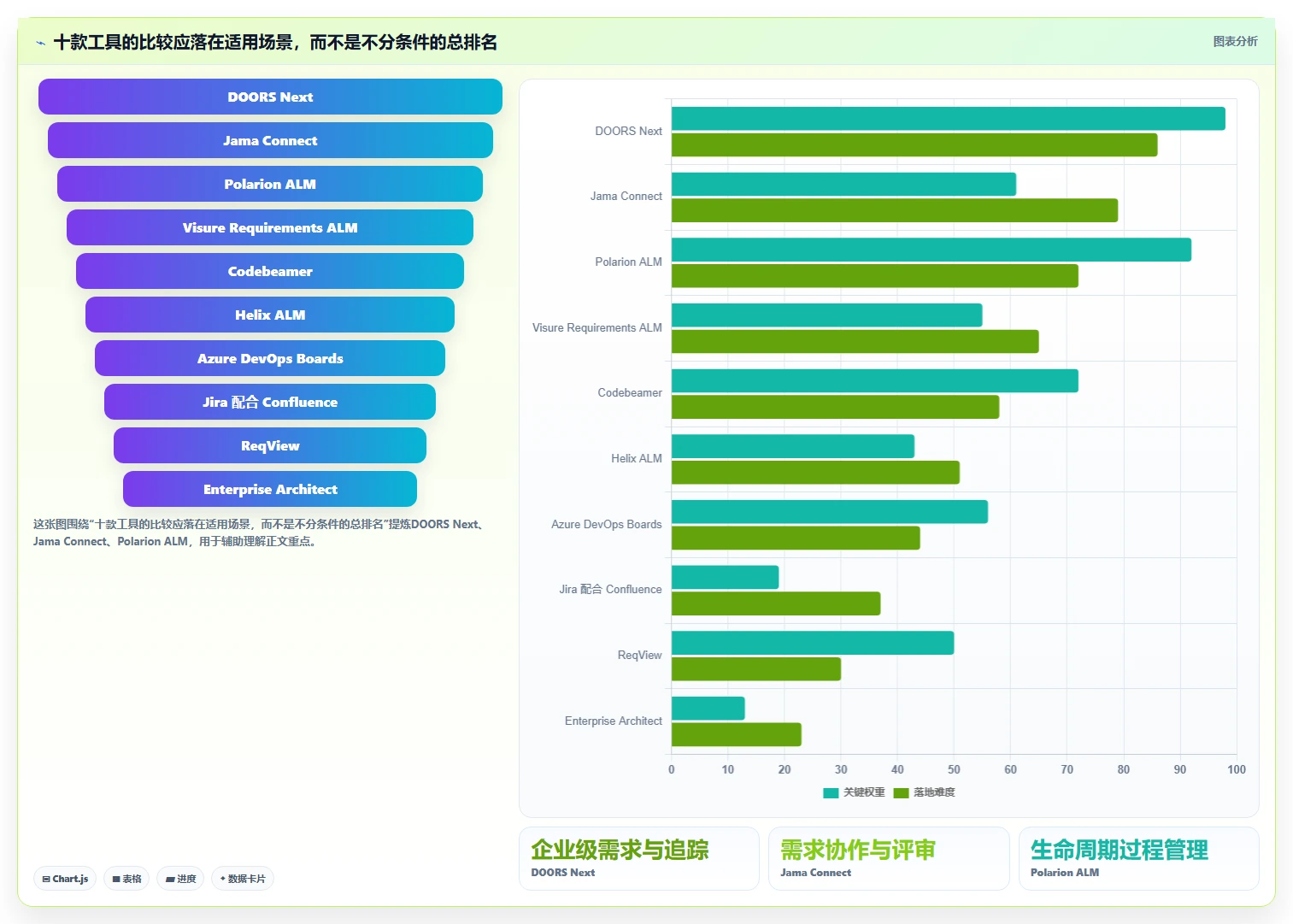Click the 表格 tag chip
This screenshot has width=1293, height=924.
pos(126,879)
